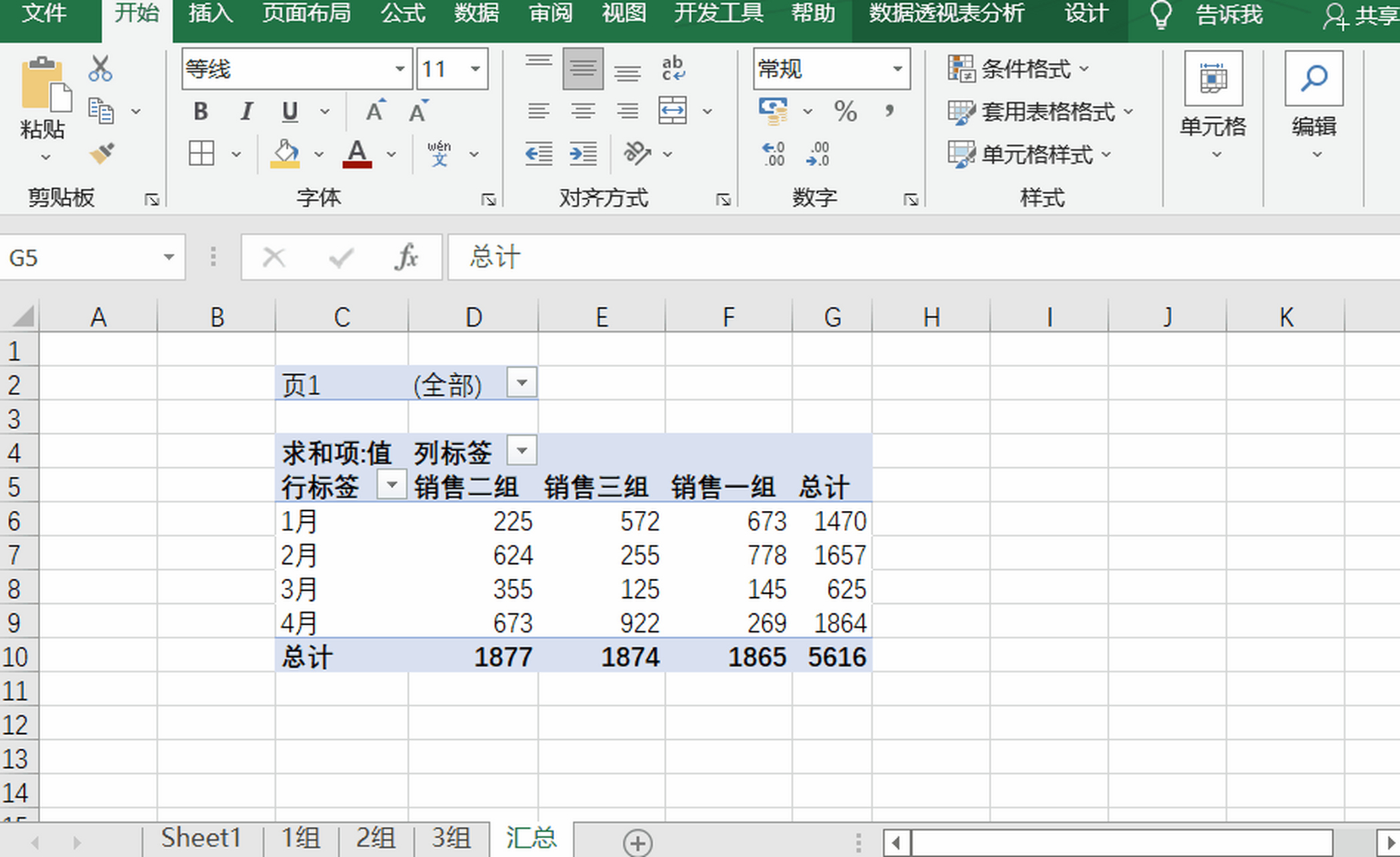Click the text orientation icon
The height and width of the screenshot is (857, 1400).
(637, 154)
